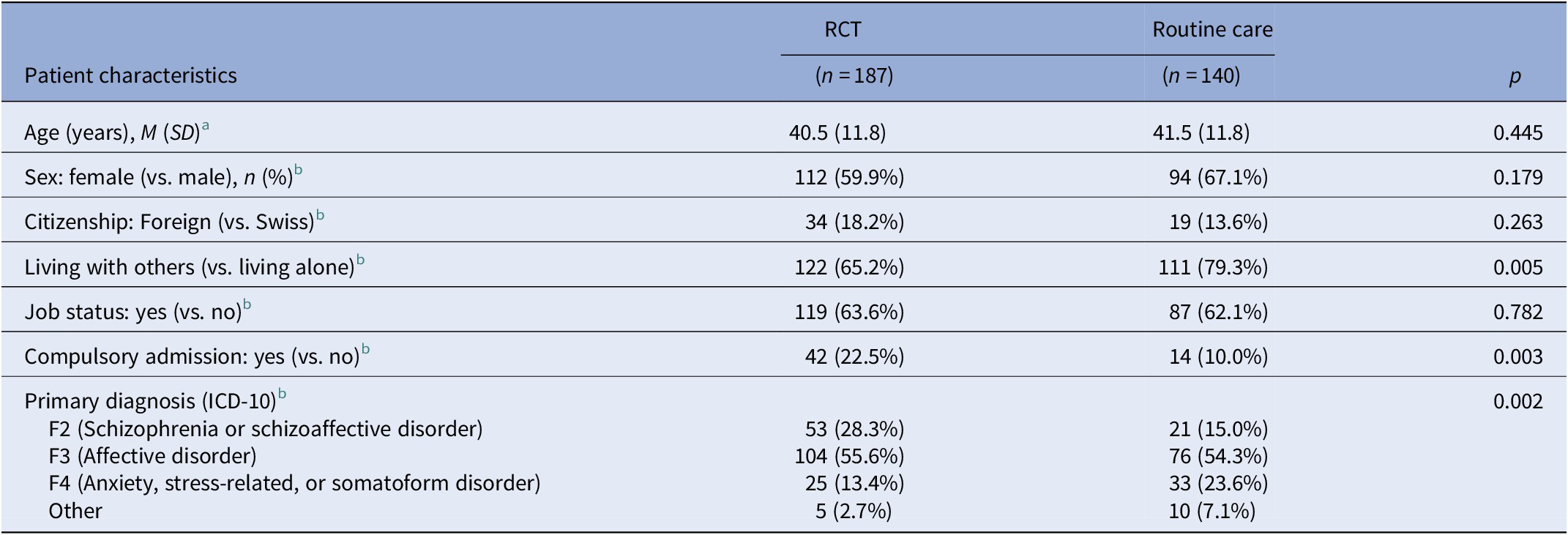Viewport: 1568px width, 535px height.
Task: Click the F2 Schizophrenia diagnosis row label
Action: [265, 428]
